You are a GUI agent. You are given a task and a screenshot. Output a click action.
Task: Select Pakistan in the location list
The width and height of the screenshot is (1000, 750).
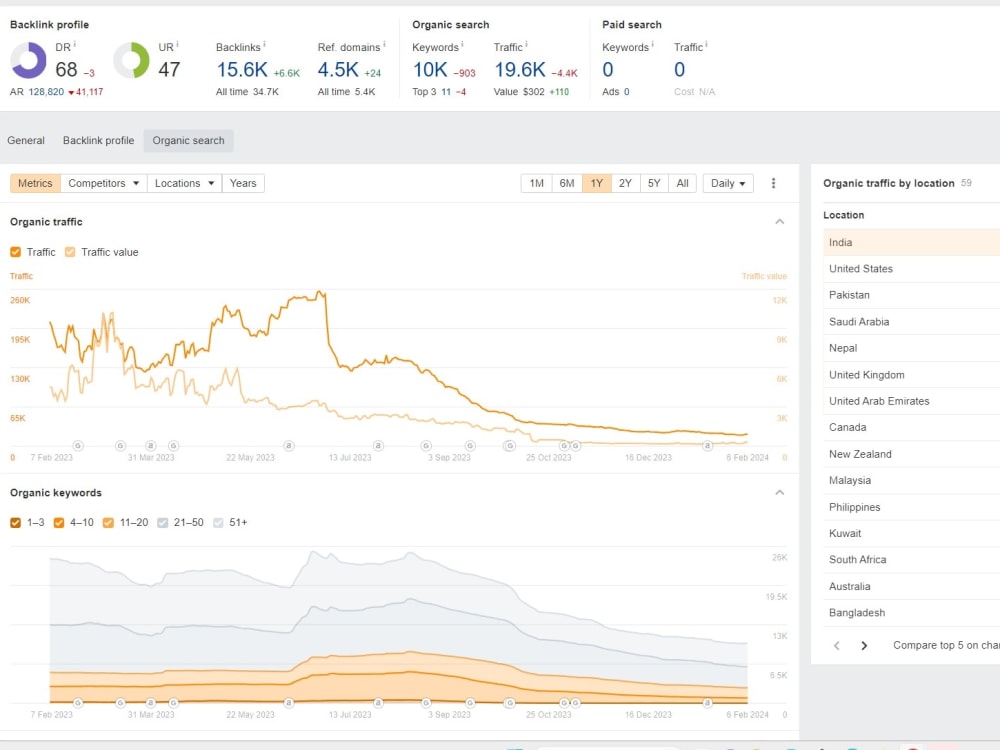pyautogui.click(x=911, y=295)
